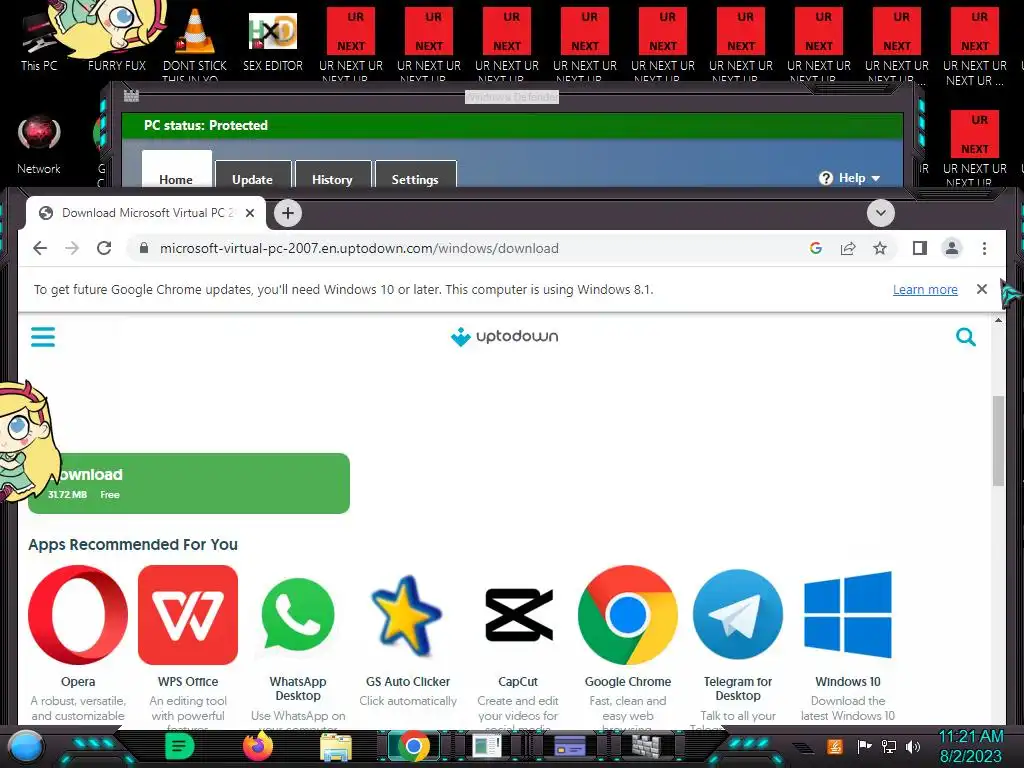
Task: Open the Chrome profile avatar
Action: pyautogui.click(x=952, y=248)
